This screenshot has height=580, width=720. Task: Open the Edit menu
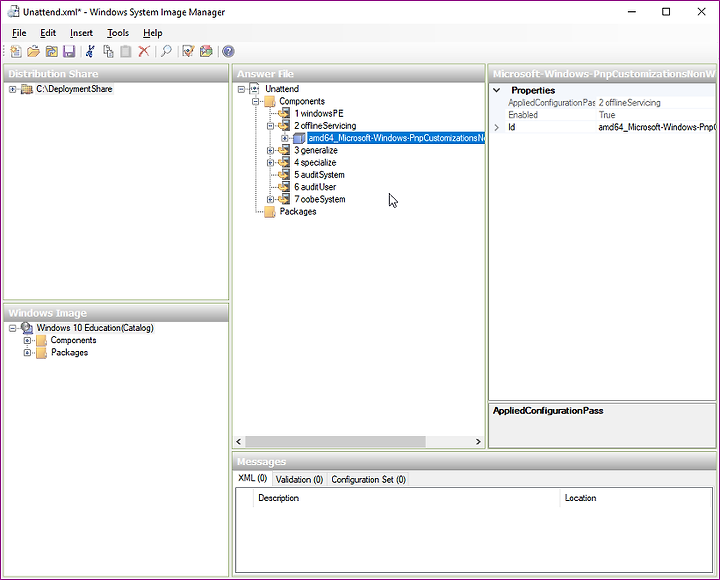tap(48, 33)
